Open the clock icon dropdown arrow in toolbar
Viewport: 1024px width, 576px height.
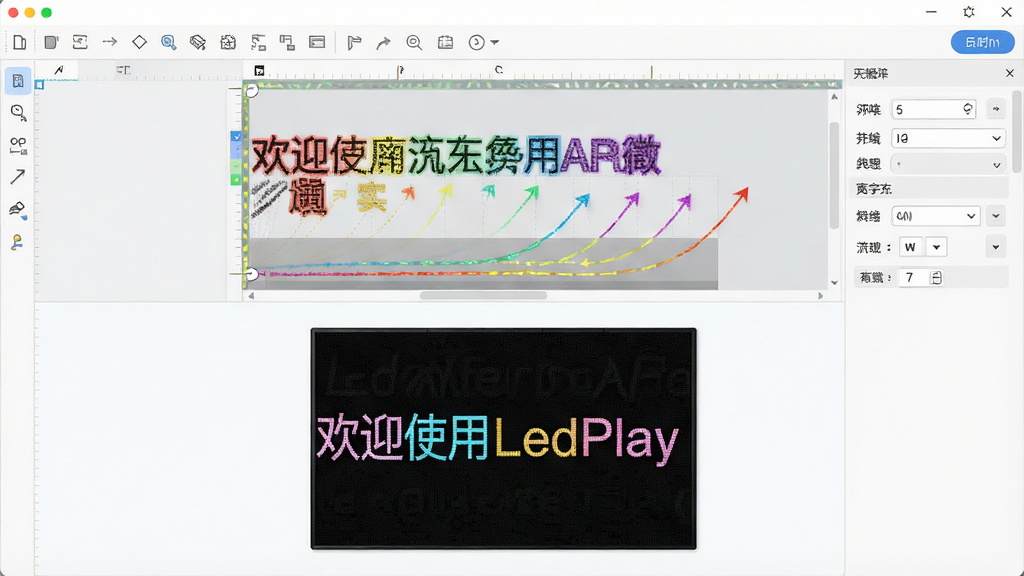(495, 42)
